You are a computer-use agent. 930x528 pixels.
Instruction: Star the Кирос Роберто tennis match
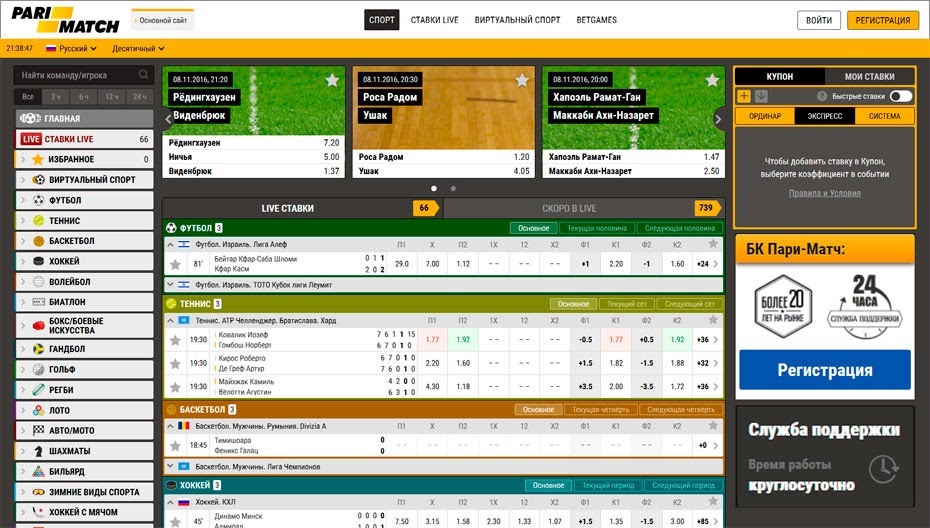click(x=175, y=363)
